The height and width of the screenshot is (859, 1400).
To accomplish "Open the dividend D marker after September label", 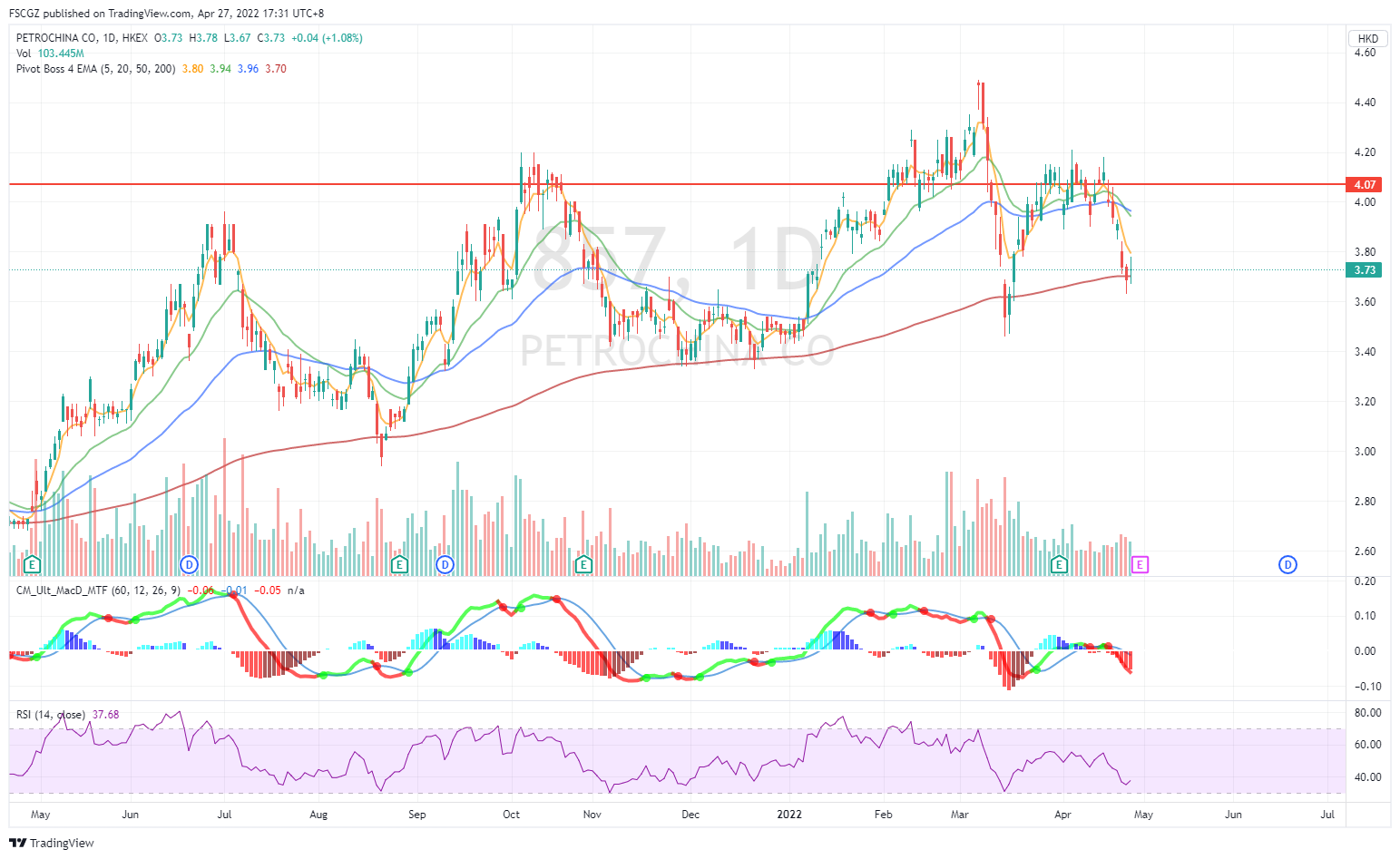I will click(445, 564).
